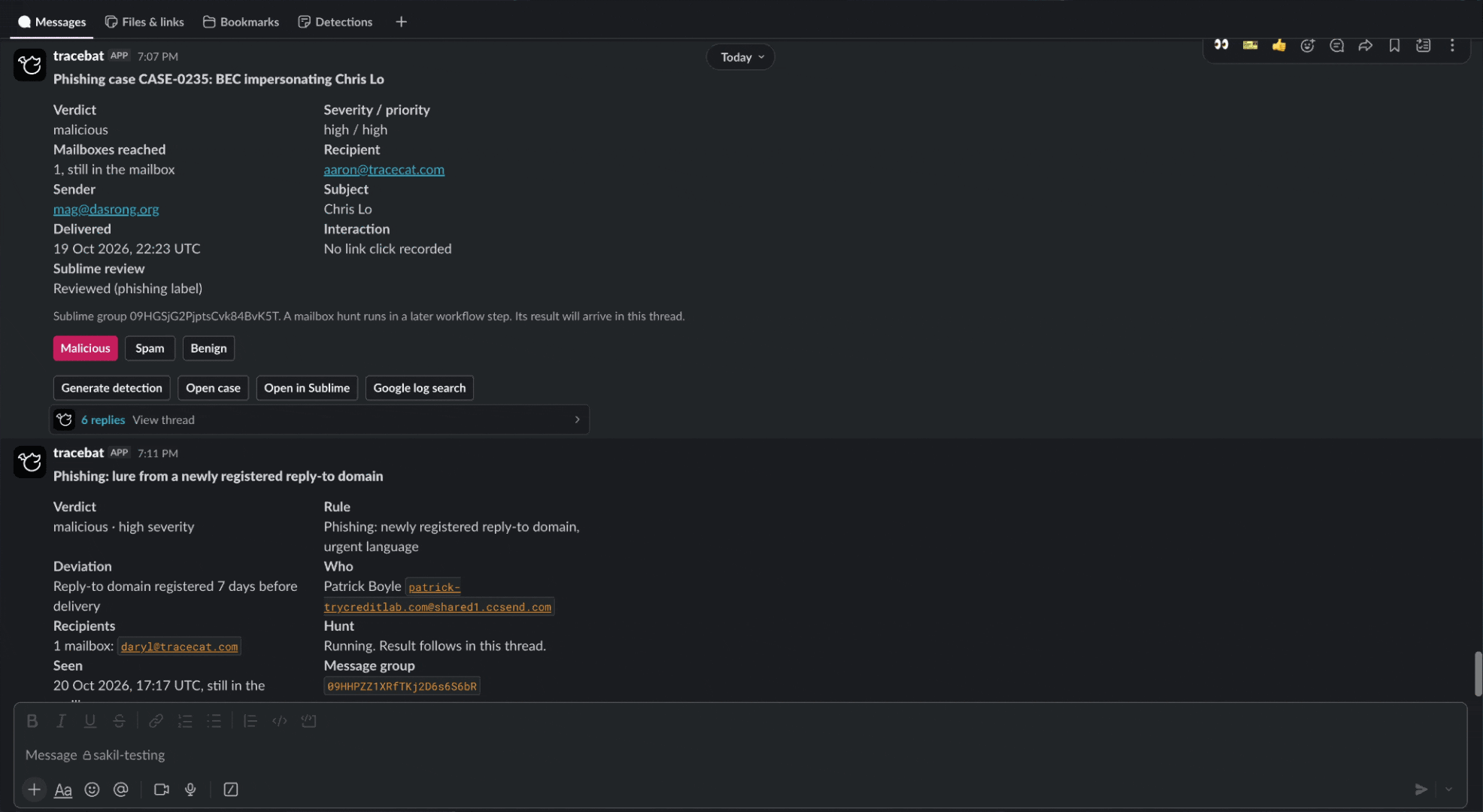The height and width of the screenshot is (812, 1483).
Task: Open the attachments plus menu in composer
Action: pyautogui.click(x=34, y=789)
